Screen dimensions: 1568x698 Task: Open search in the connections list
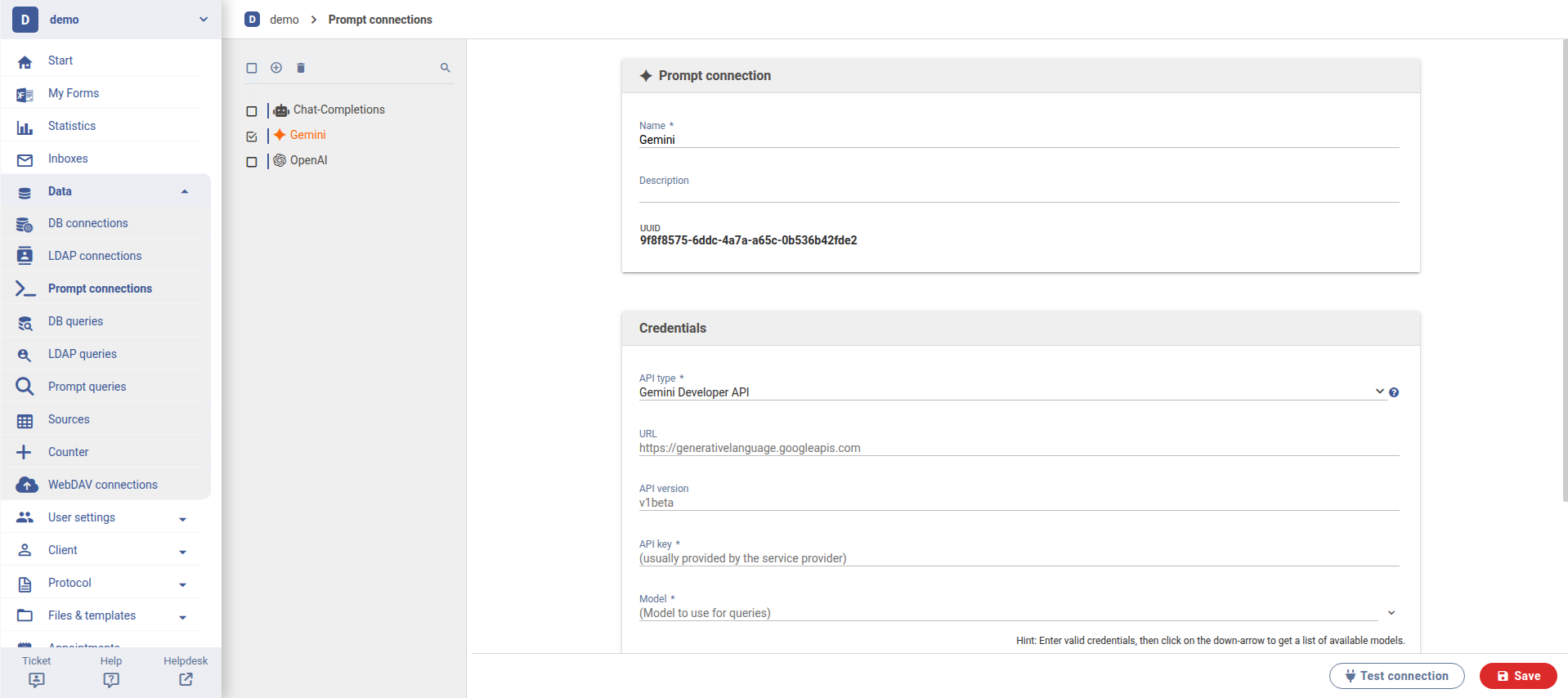click(x=446, y=68)
